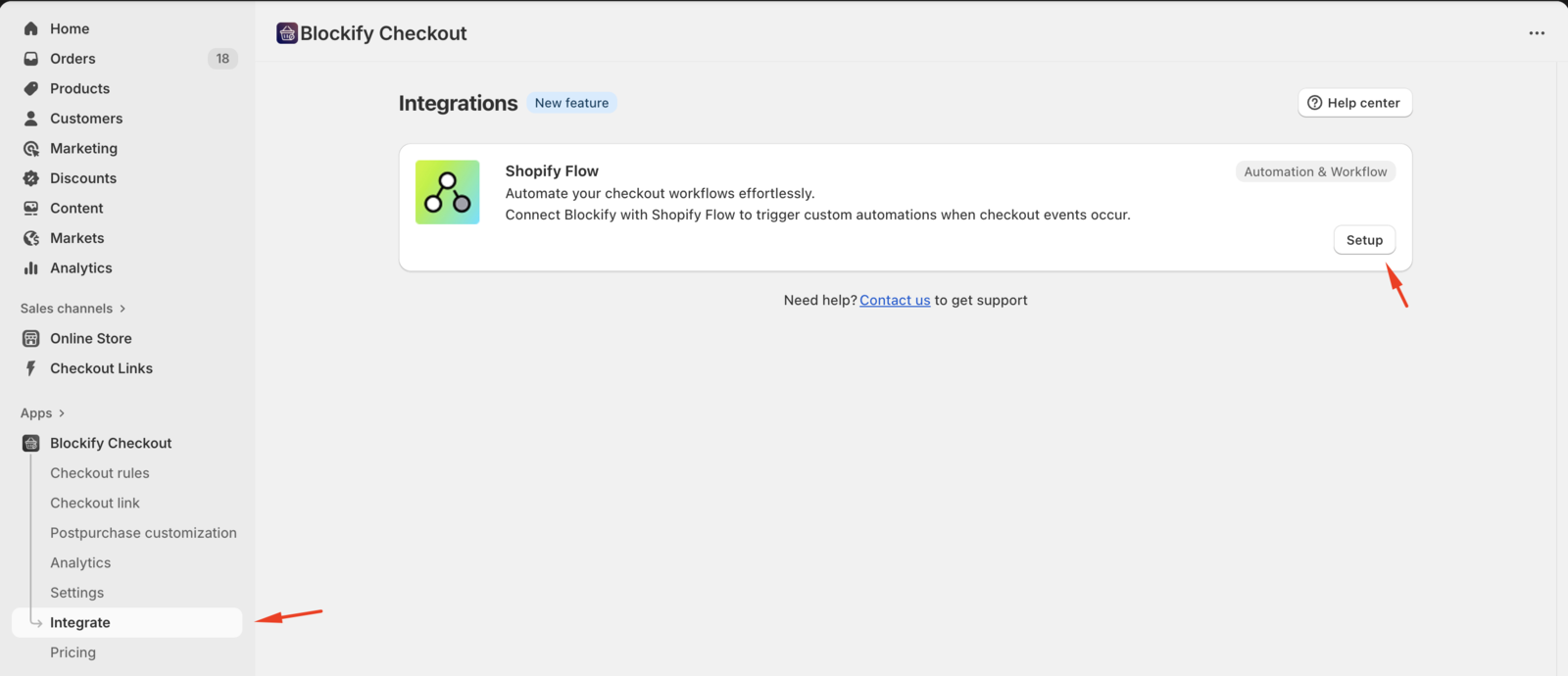Open Checkout rules sub-item
The image size is (1568, 676).
pos(100,473)
